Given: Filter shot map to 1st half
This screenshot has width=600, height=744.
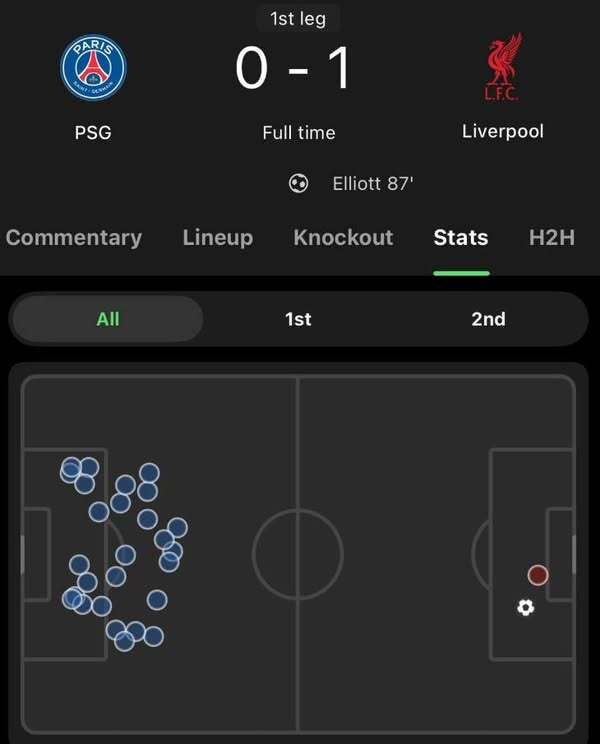Looking at the screenshot, I should pos(298,319).
